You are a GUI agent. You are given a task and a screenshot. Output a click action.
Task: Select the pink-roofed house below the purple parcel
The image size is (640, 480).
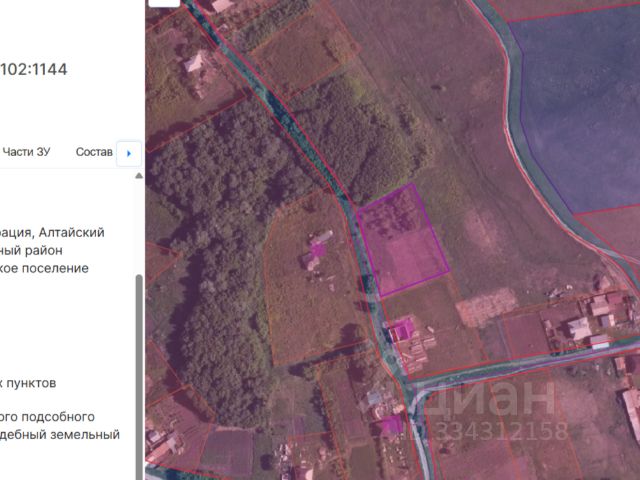(x=402, y=329)
